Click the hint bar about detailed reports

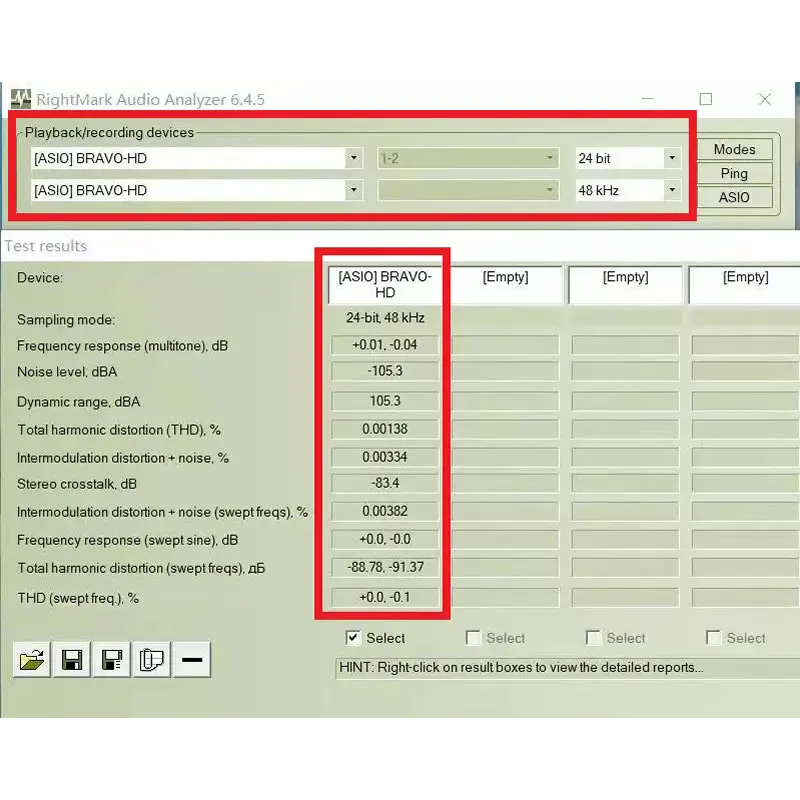(567, 668)
